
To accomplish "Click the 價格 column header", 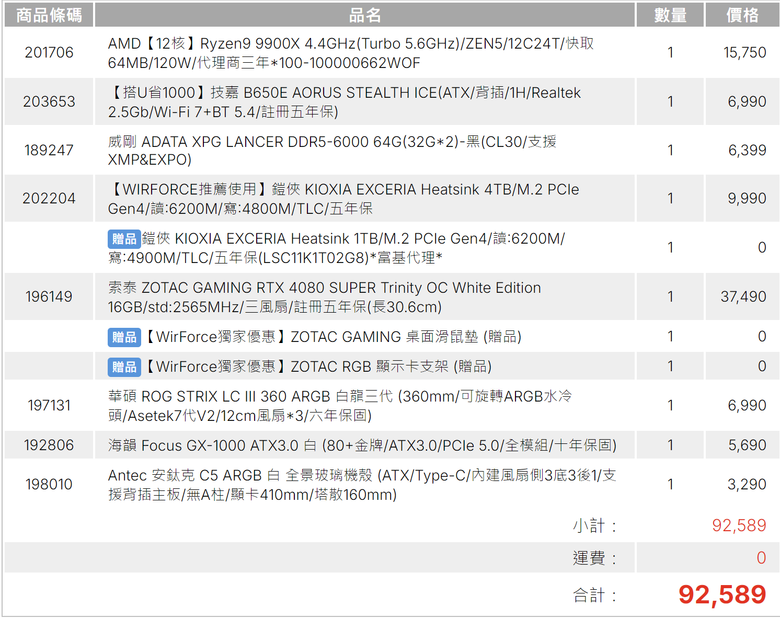I will (x=742, y=15).
